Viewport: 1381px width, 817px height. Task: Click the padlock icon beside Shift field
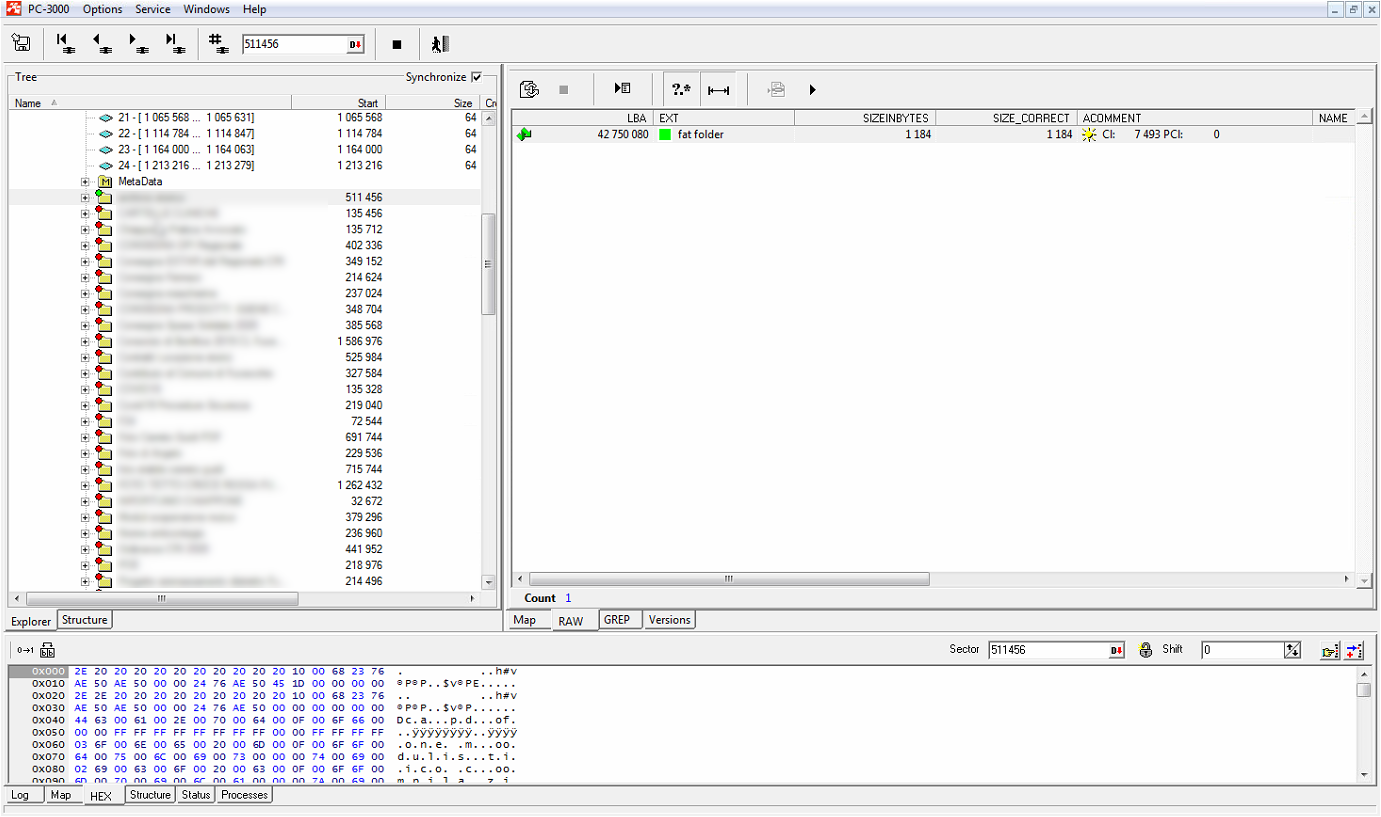[1146, 650]
